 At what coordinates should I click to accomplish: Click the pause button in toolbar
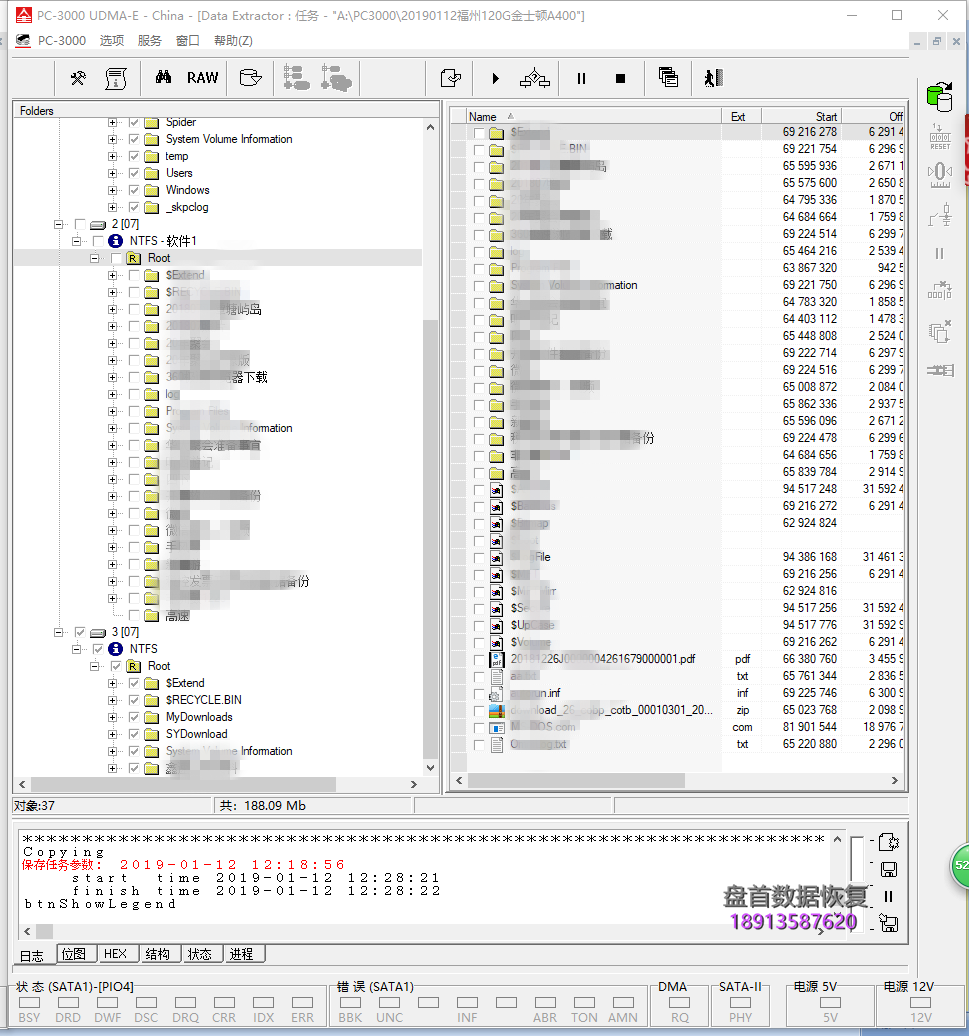coord(581,78)
